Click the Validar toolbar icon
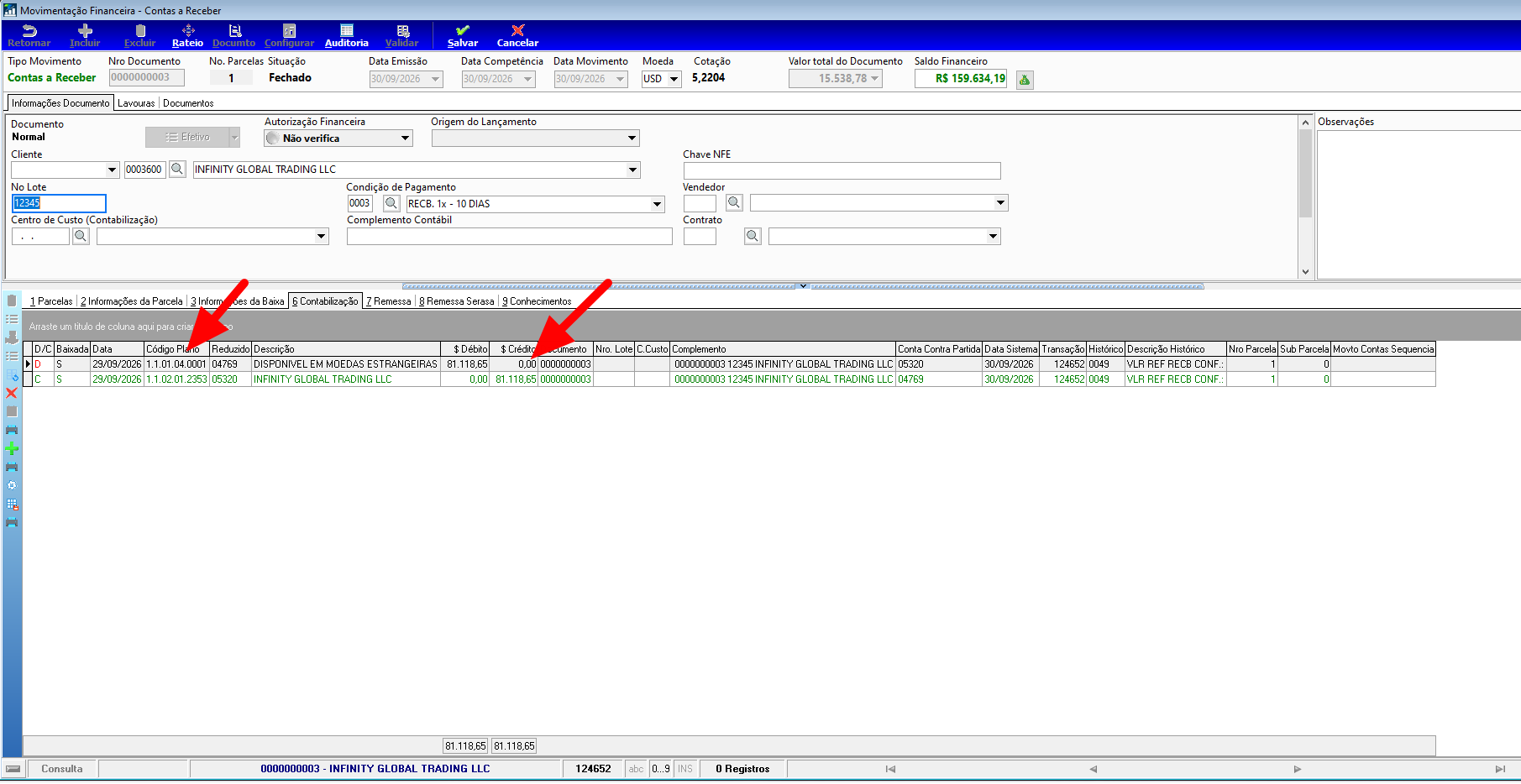This screenshot has width=1521, height=784. pos(402,31)
